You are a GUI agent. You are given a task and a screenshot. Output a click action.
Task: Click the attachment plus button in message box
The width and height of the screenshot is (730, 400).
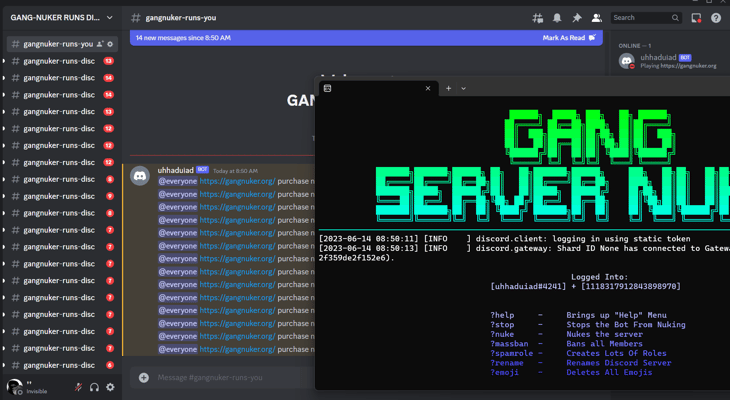coord(143,377)
